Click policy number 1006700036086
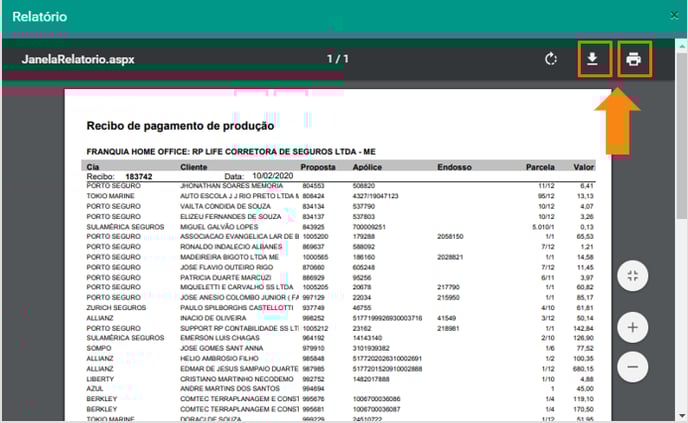 pyautogui.click(x=376, y=399)
